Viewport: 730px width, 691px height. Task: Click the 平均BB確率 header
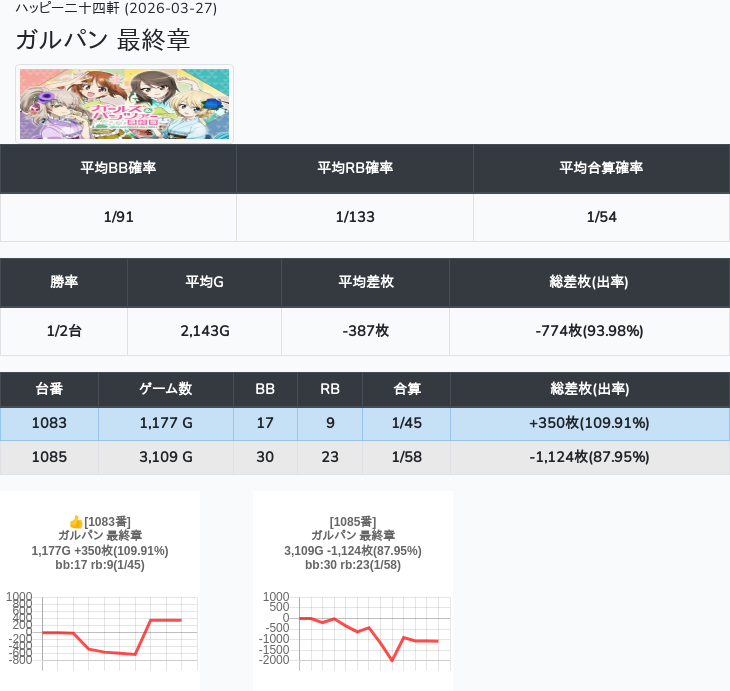pyautogui.click(x=118, y=168)
